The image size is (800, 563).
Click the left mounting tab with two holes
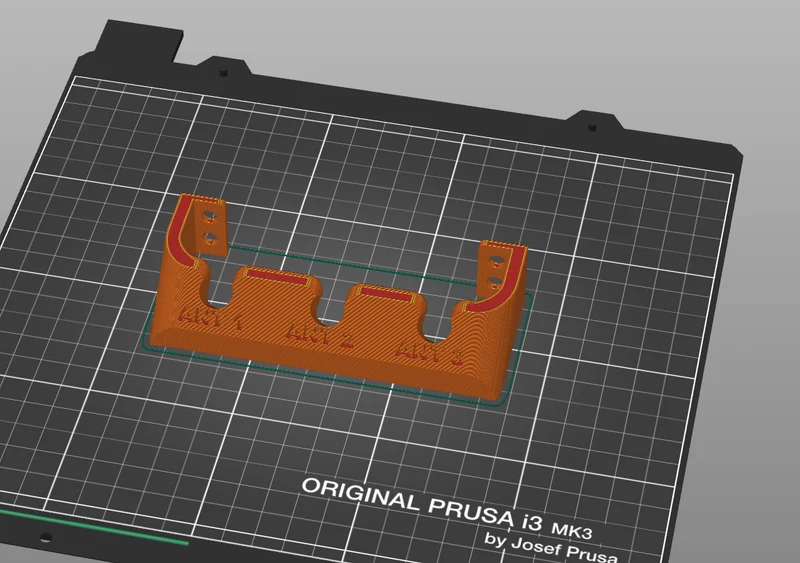coord(210,228)
